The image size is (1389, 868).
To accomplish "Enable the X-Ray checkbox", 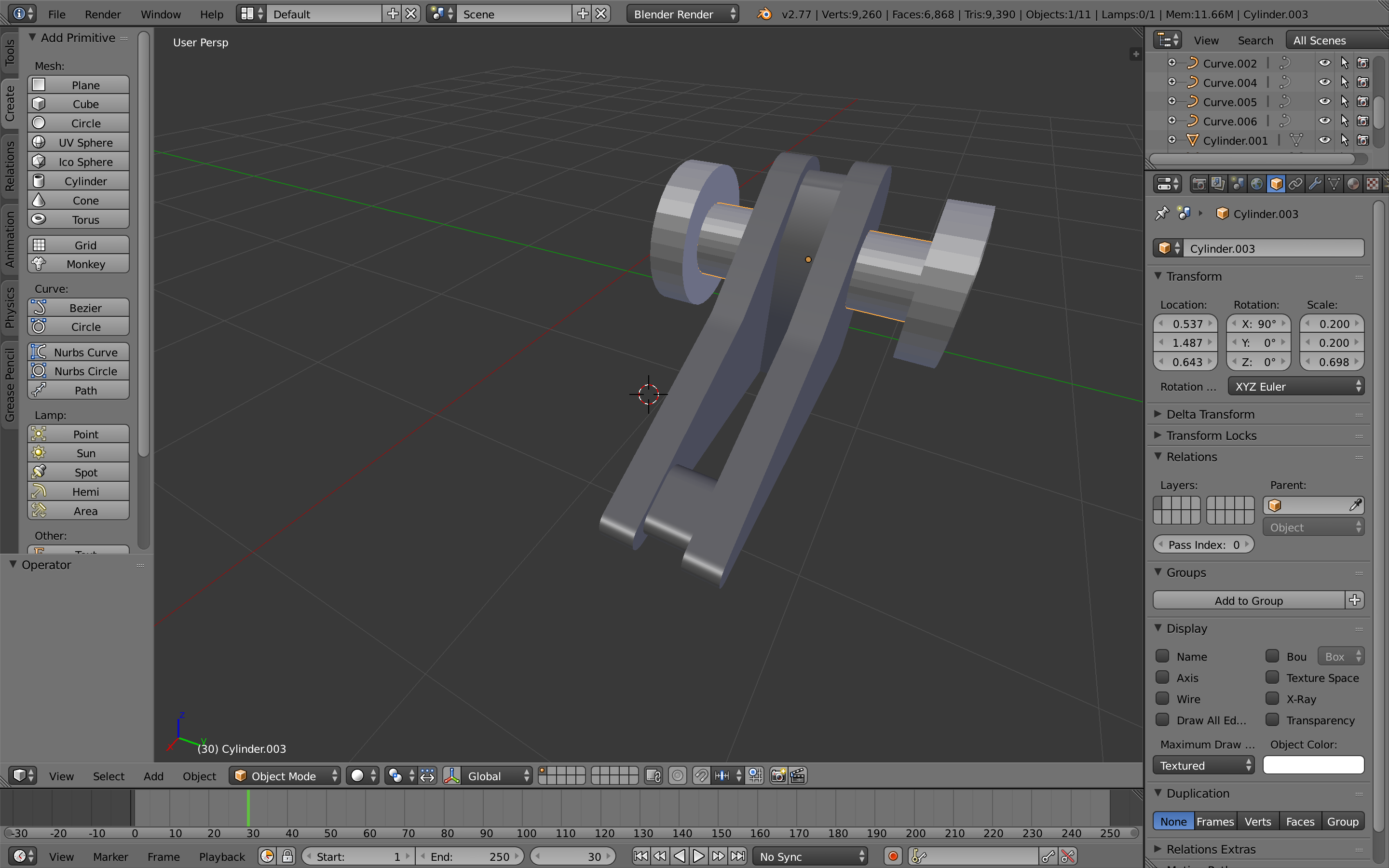I will [1272, 699].
